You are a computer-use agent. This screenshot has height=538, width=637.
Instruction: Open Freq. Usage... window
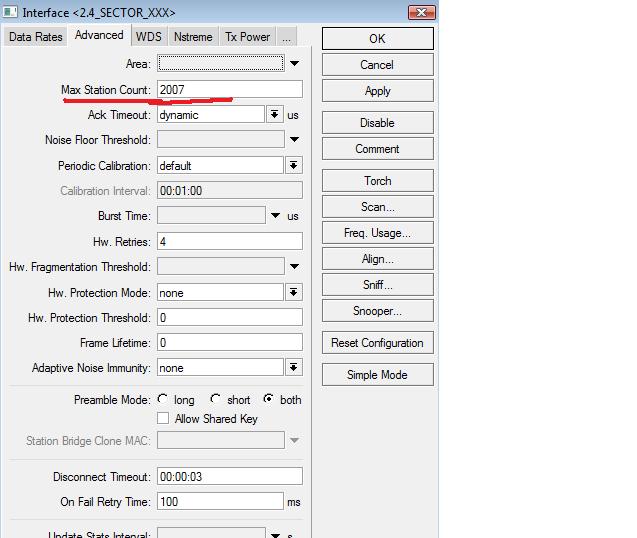(377, 233)
